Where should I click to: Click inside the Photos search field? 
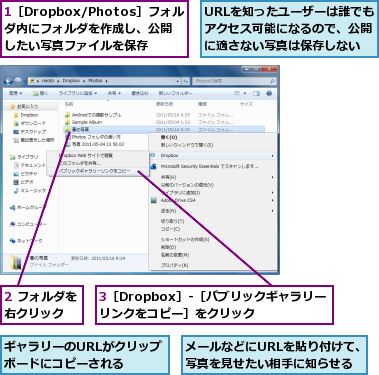point(232,81)
